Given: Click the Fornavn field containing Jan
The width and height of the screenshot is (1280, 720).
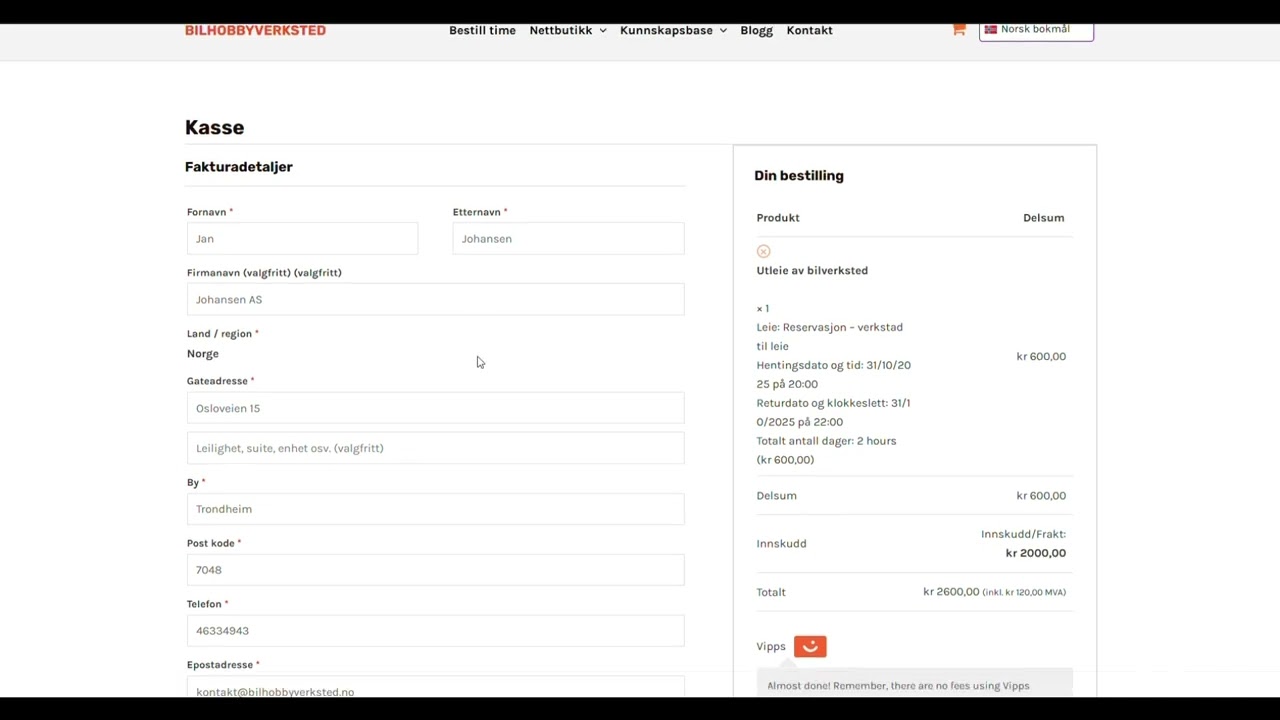Looking at the screenshot, I should 302,239.
